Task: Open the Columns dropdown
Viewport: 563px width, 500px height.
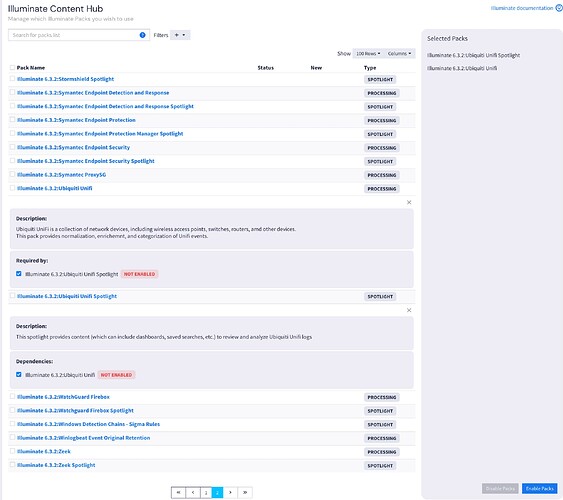Action: click(399, 53)
